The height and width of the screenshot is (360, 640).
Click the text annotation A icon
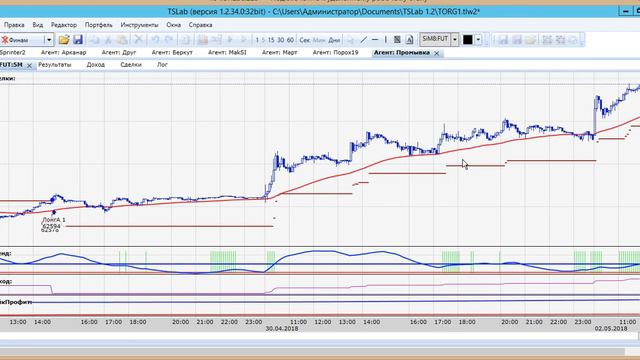[409, 40]
